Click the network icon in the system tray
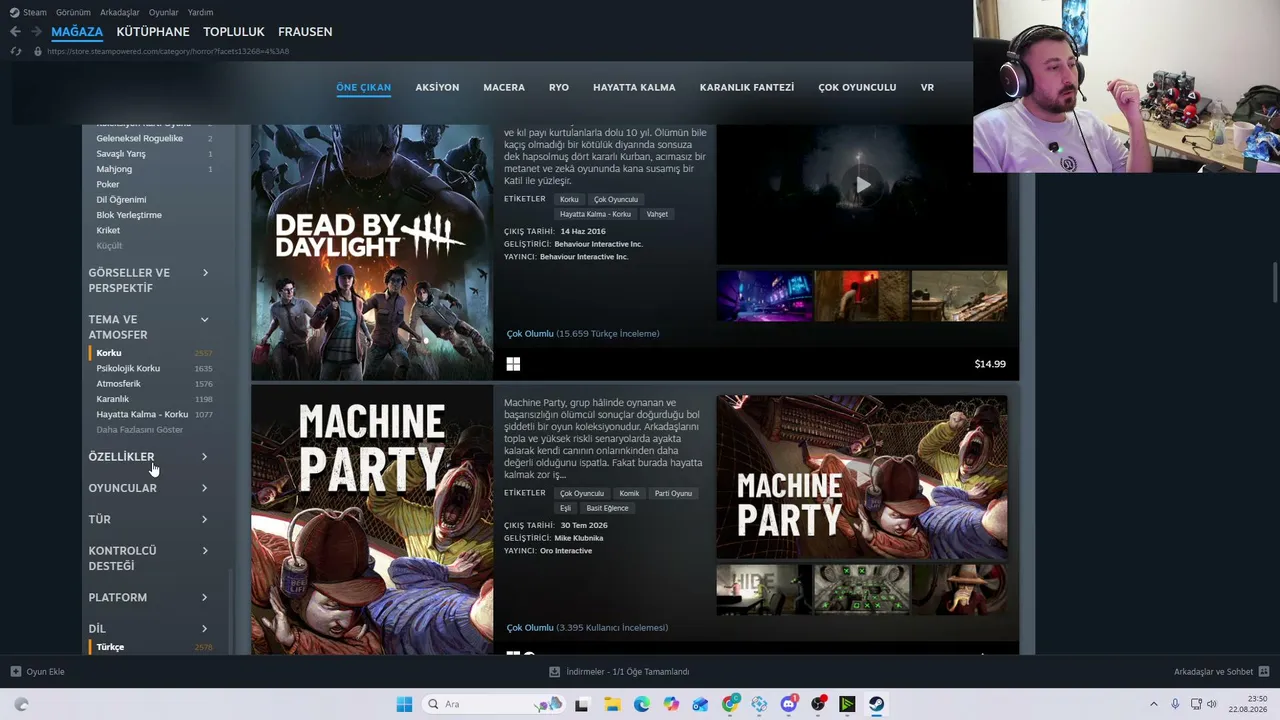The image size is (1280, 720). tap(1194, 704)
